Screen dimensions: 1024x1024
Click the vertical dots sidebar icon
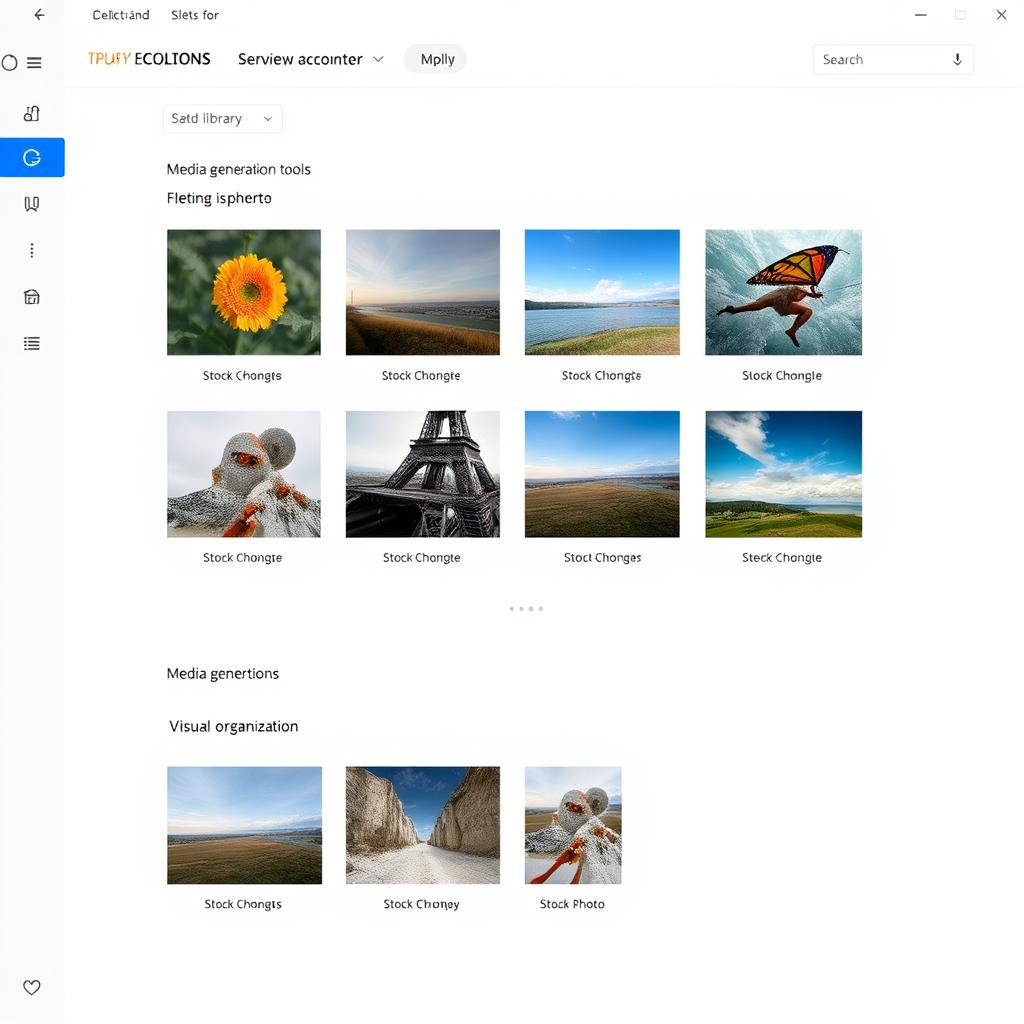[31, 250]
